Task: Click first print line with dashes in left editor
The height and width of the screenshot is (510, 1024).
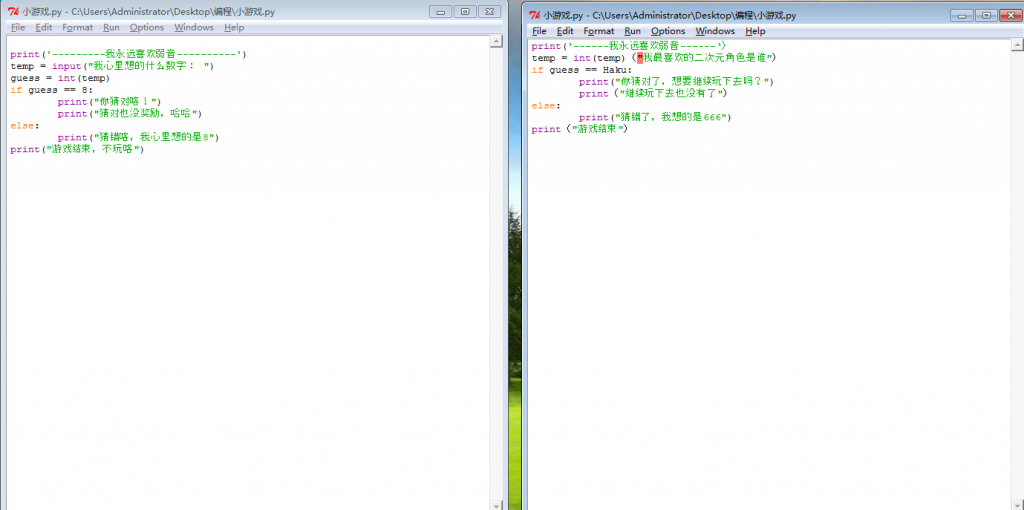Action: coord(128,55)
